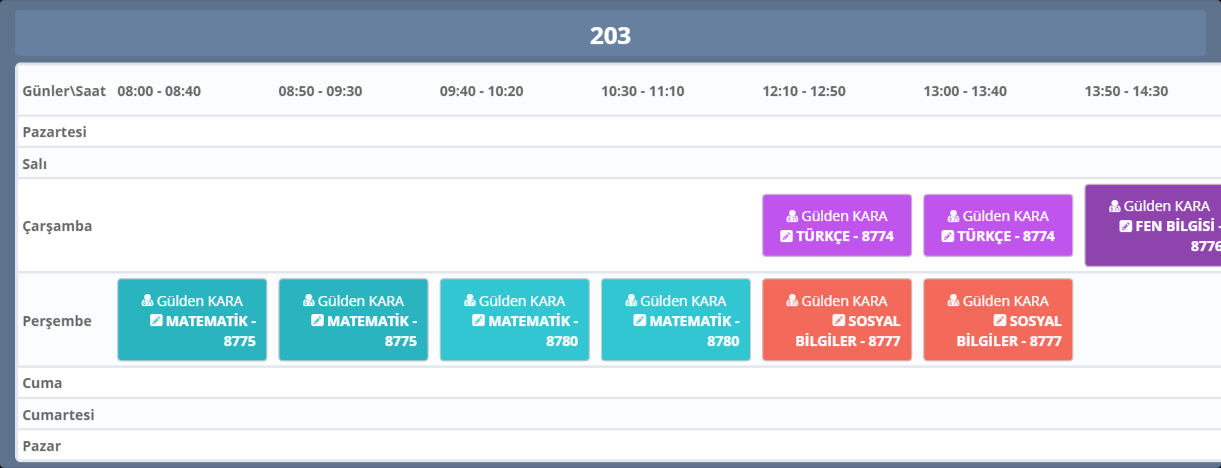
Task: Click the 203 classroom header bar
Action: coord(610,35)
